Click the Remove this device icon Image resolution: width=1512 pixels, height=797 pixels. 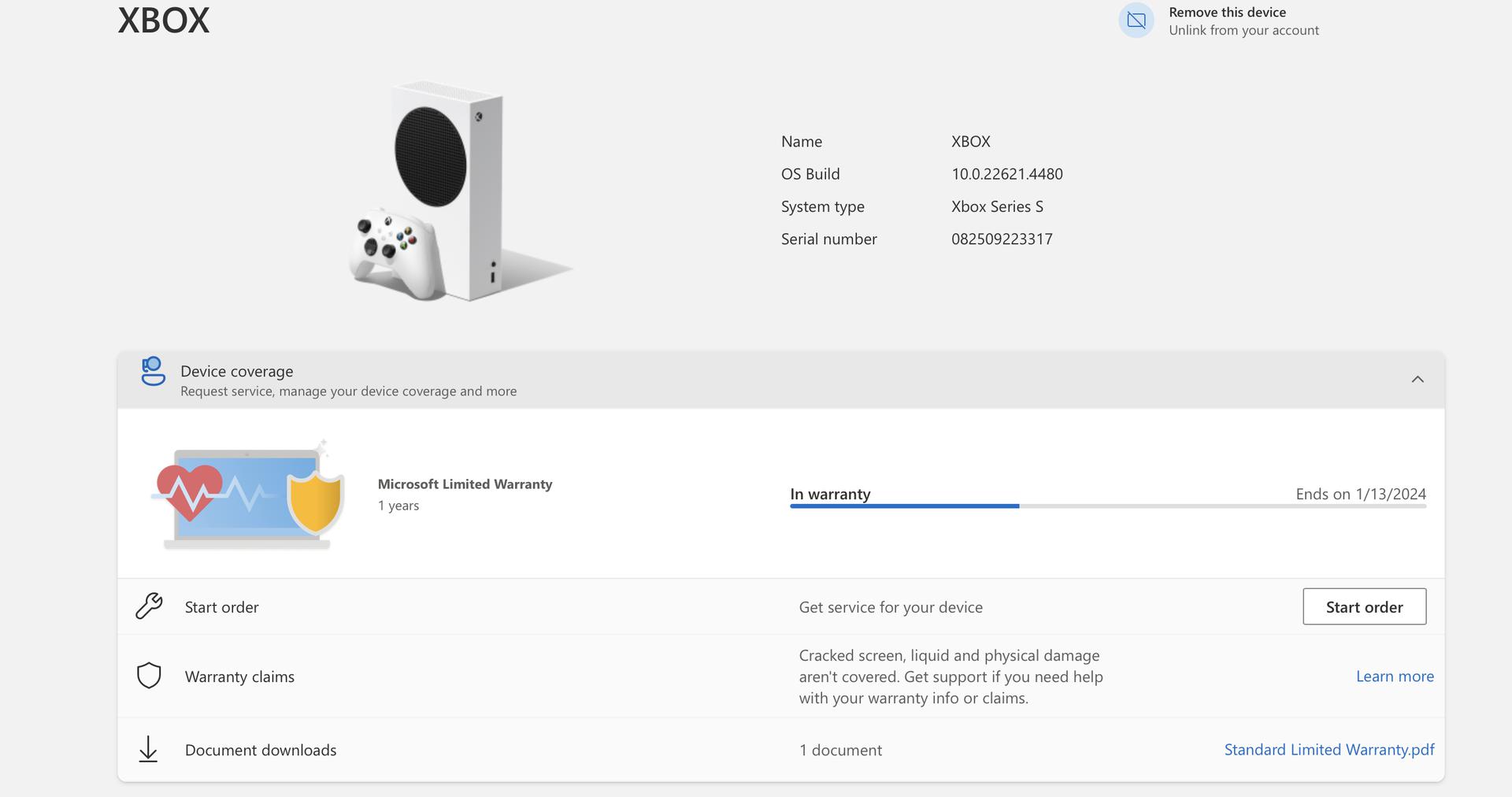1136,20
